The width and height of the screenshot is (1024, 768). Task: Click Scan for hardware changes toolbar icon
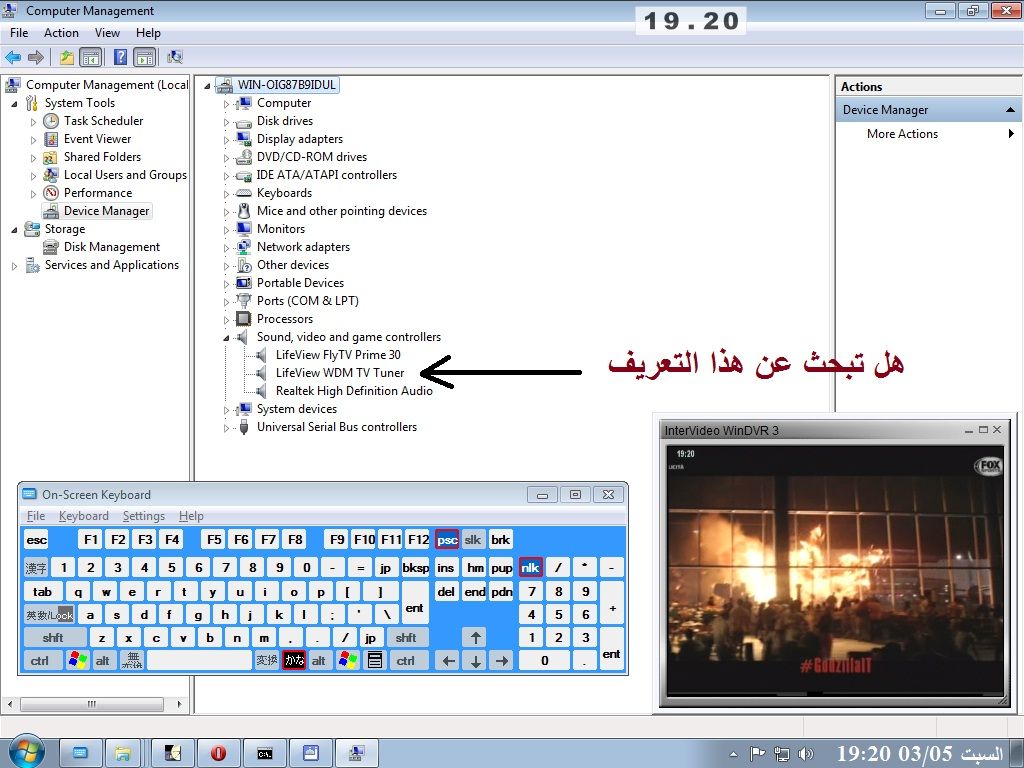coord(174,57)
